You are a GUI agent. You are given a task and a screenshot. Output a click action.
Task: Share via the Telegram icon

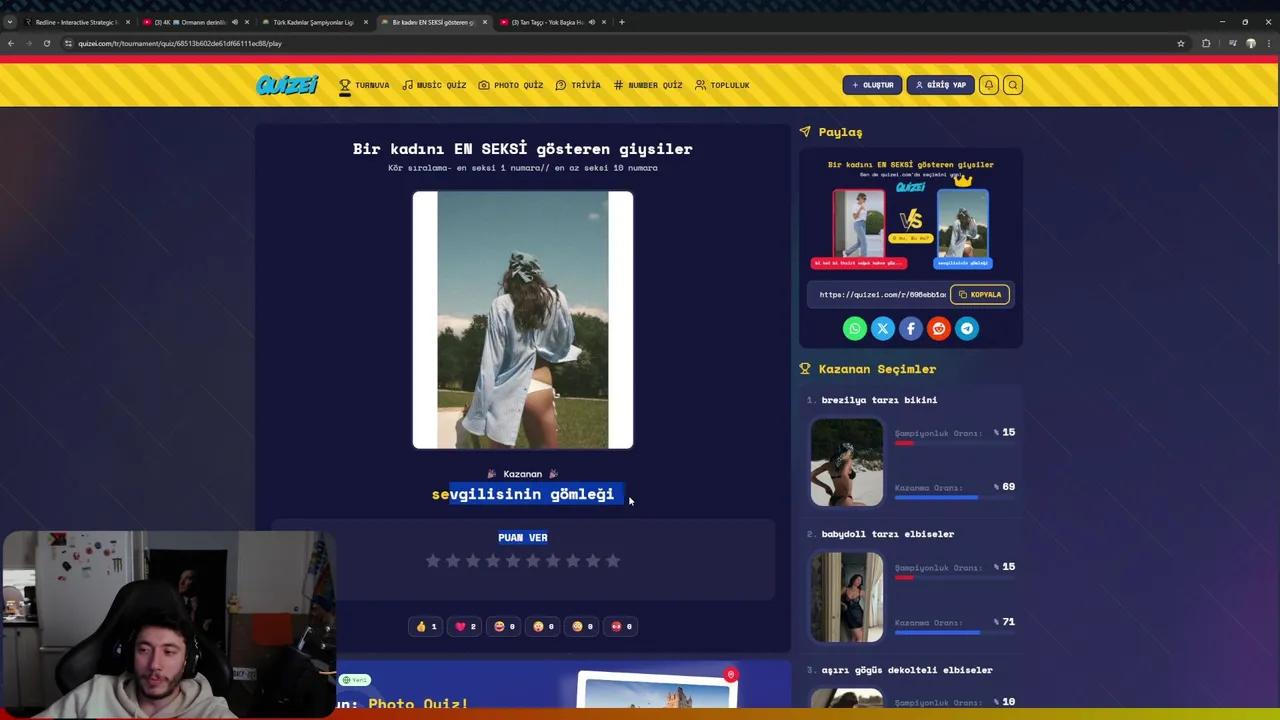tap(967, 328)
